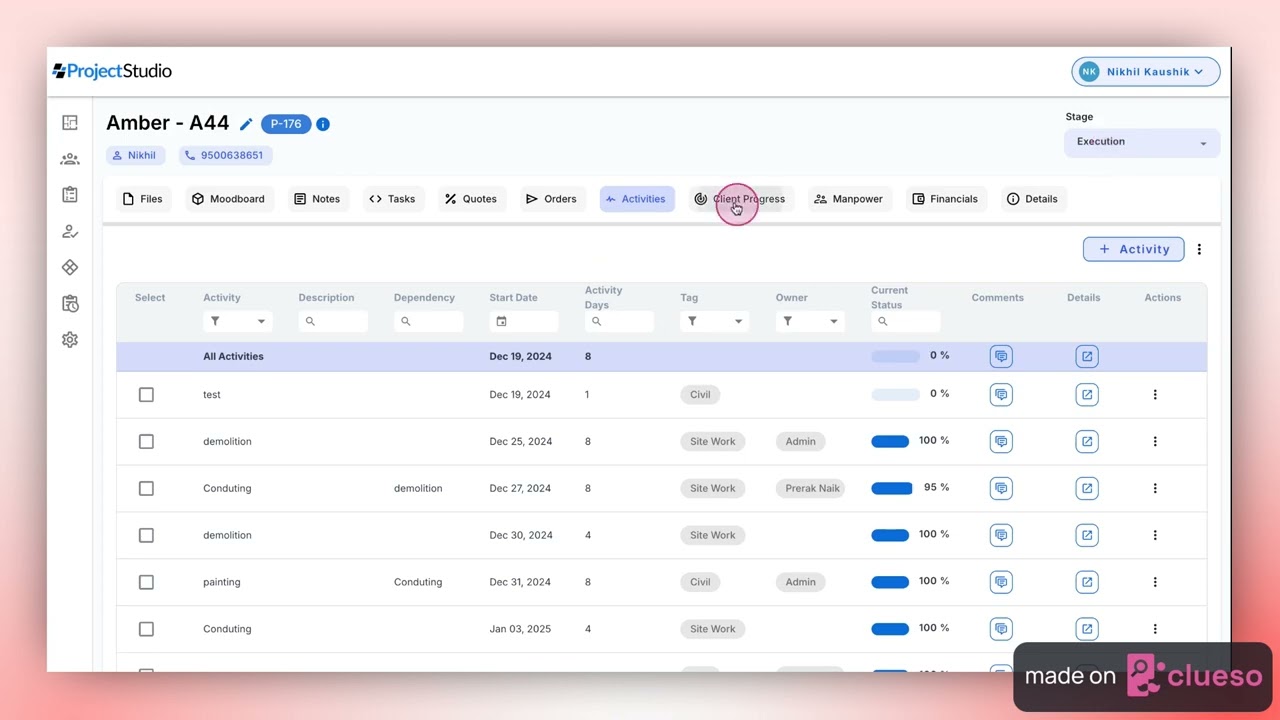Viewport: 1280px width, 720px height.
Task: Open the settings gear in left sidebar
Action: tap(70, 339)
